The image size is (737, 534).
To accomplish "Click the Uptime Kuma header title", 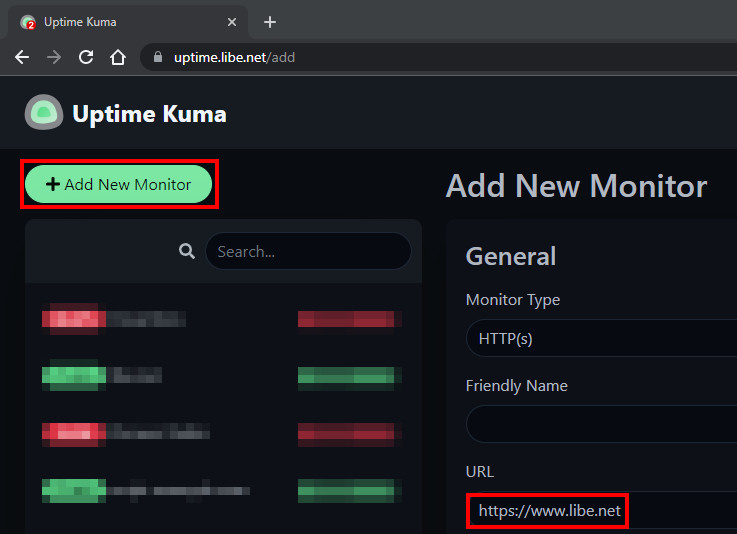I will tap(149, 114).
